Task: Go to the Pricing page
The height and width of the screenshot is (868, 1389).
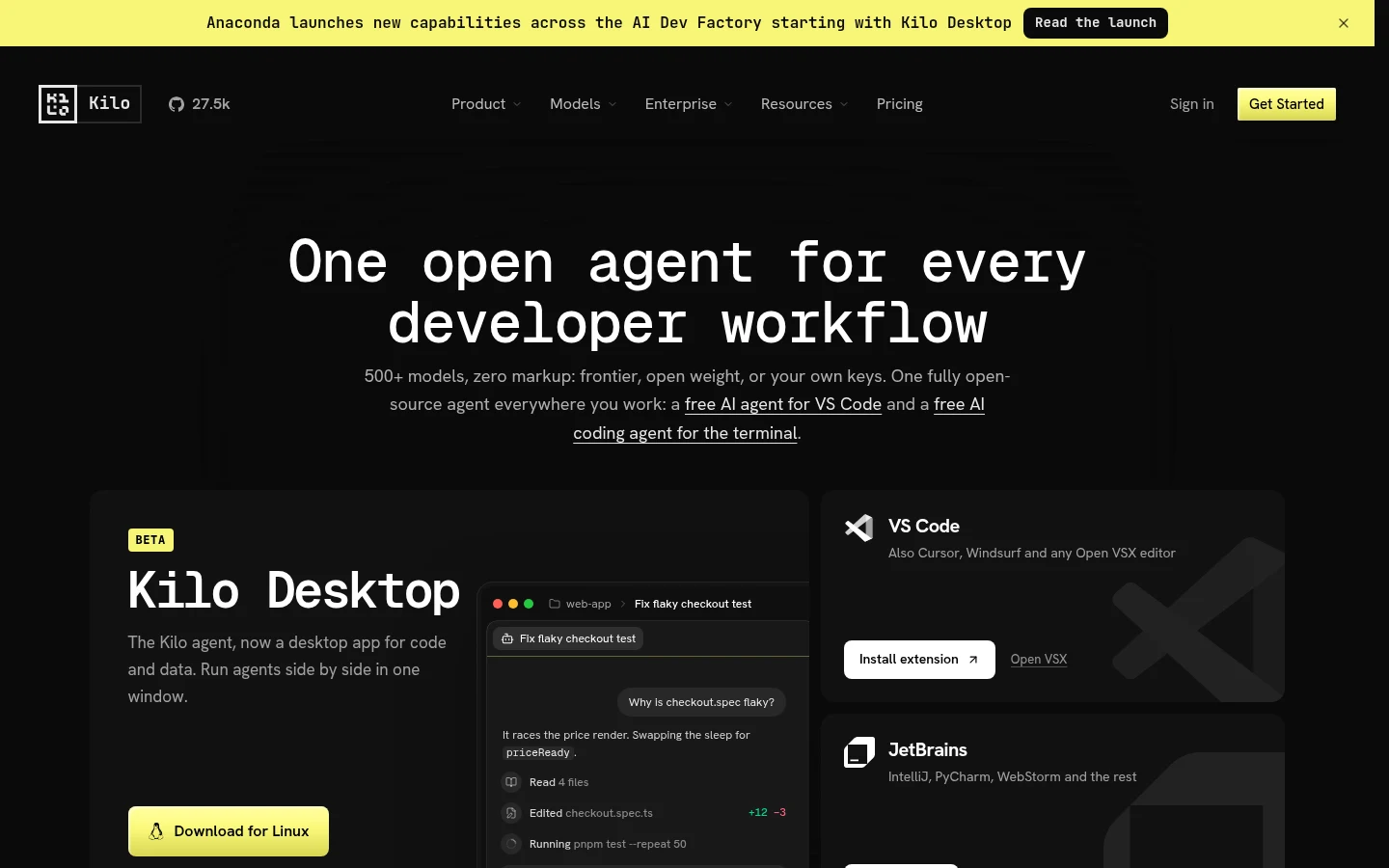Action: [x=900, y=104]
